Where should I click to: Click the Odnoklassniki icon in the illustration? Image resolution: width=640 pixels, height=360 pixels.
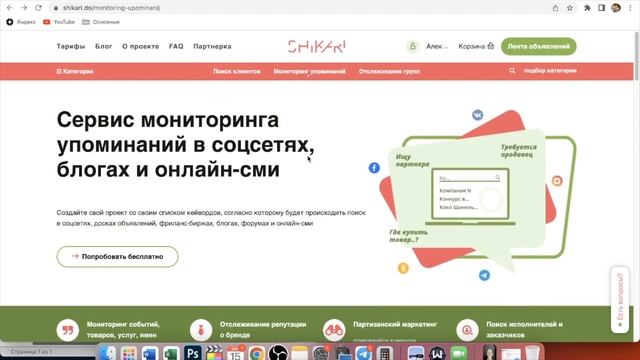pyautogui.click(x=403, y=268)
